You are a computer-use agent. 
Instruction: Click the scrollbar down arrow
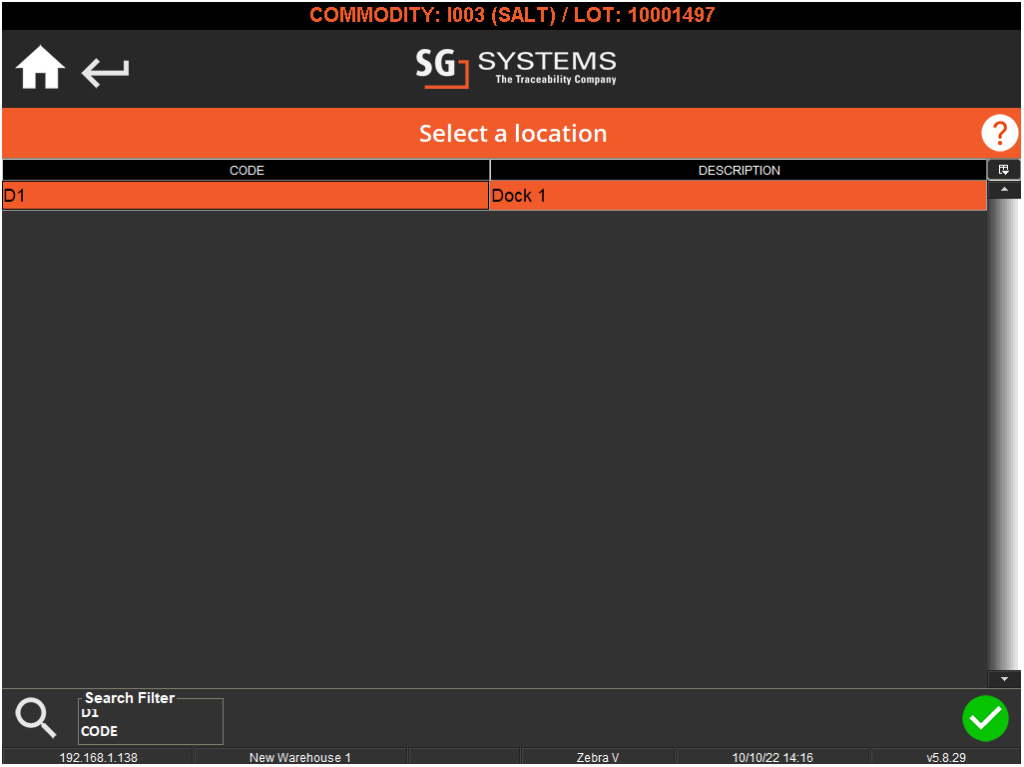(x=1004, y=678)
